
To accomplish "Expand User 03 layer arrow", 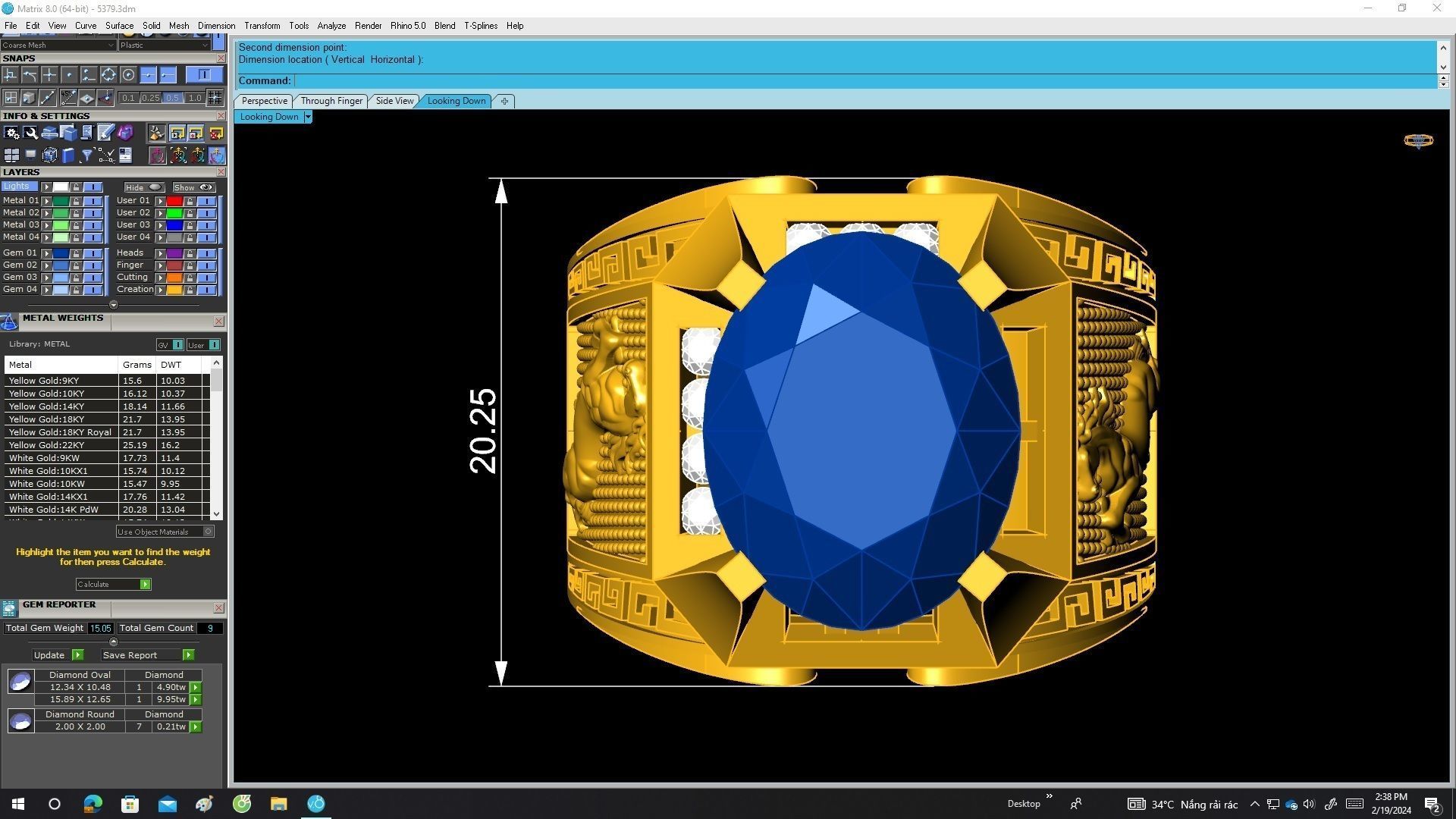I will tap(160, 225).
